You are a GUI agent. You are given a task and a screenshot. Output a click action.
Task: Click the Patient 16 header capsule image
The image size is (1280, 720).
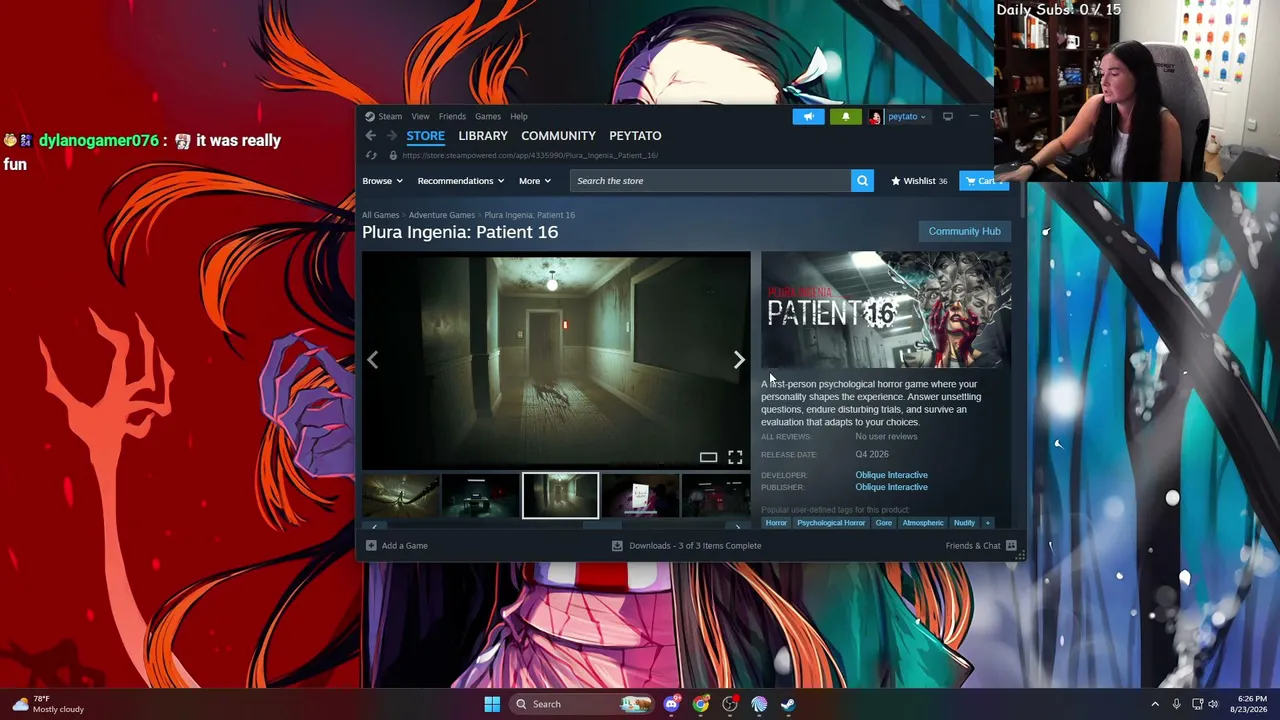pos(885,310)
